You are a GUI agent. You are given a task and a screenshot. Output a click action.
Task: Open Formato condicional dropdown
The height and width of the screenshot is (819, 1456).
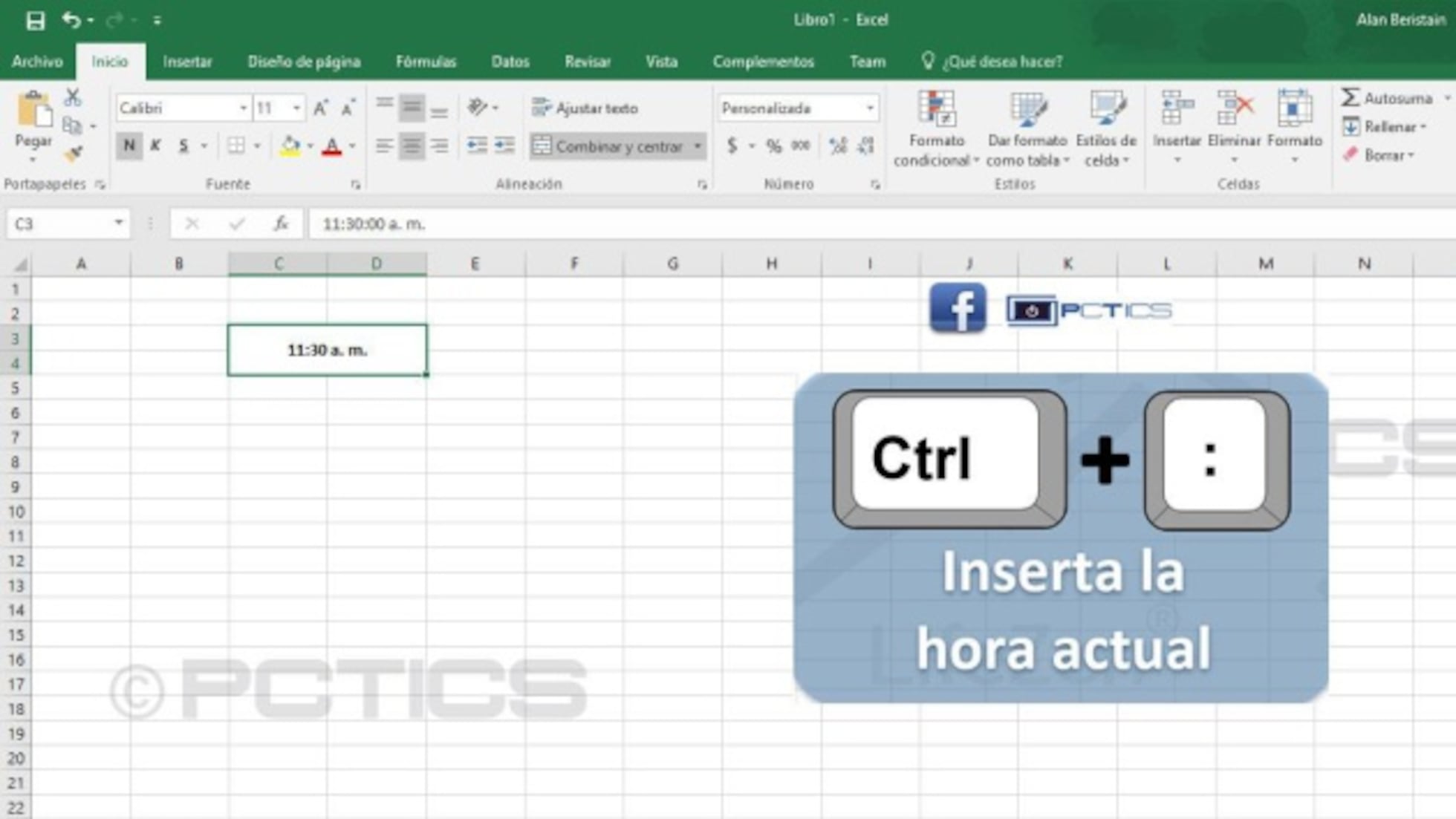coord(936,128)
